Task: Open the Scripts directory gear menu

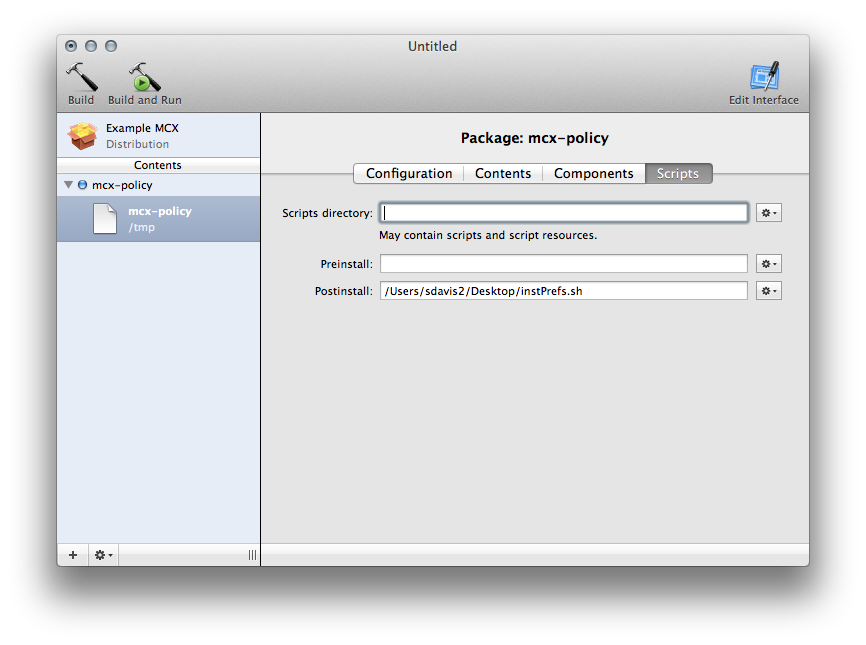Action: (x=769, y=213)
